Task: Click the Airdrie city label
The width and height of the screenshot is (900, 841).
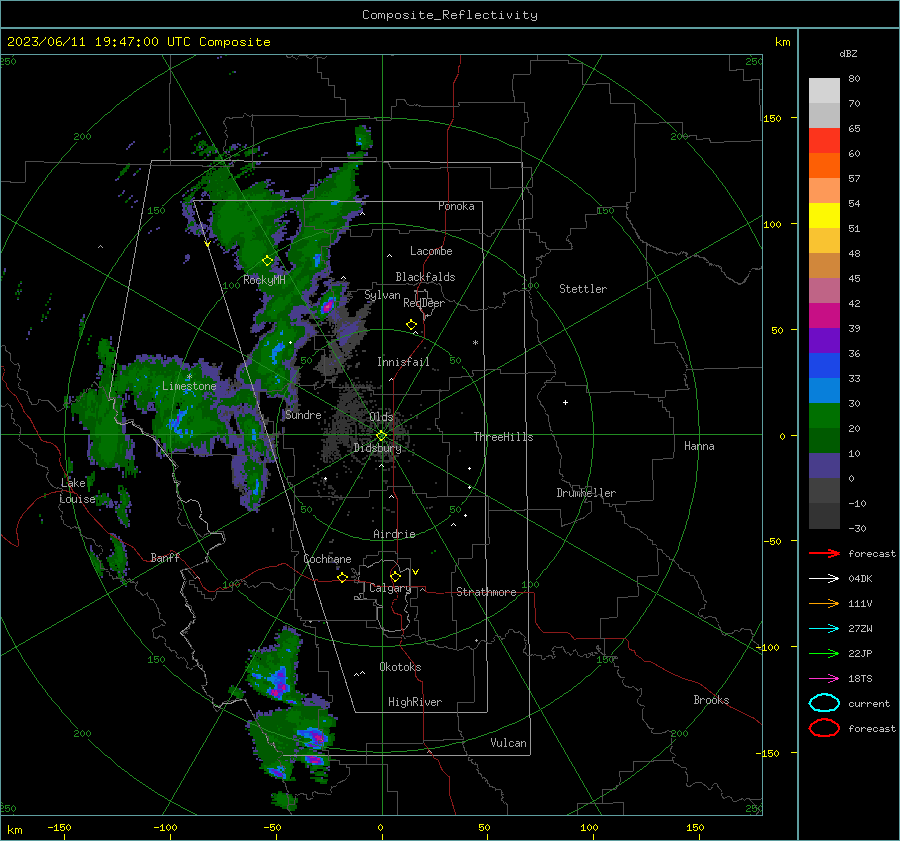Action: [394, 534]
